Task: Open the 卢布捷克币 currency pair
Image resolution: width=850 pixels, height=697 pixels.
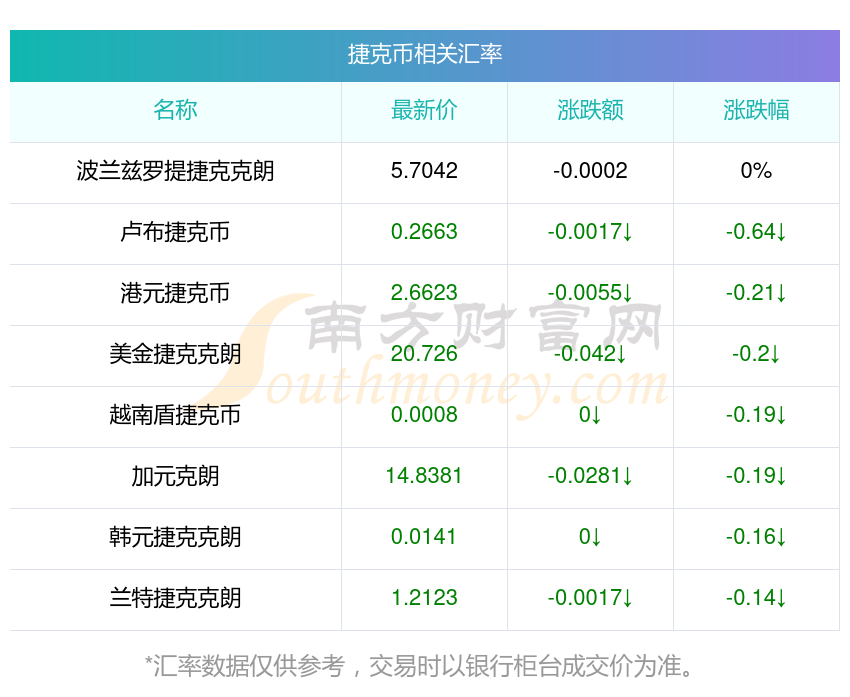Action: pyautogui.click(x=175, y=232)
